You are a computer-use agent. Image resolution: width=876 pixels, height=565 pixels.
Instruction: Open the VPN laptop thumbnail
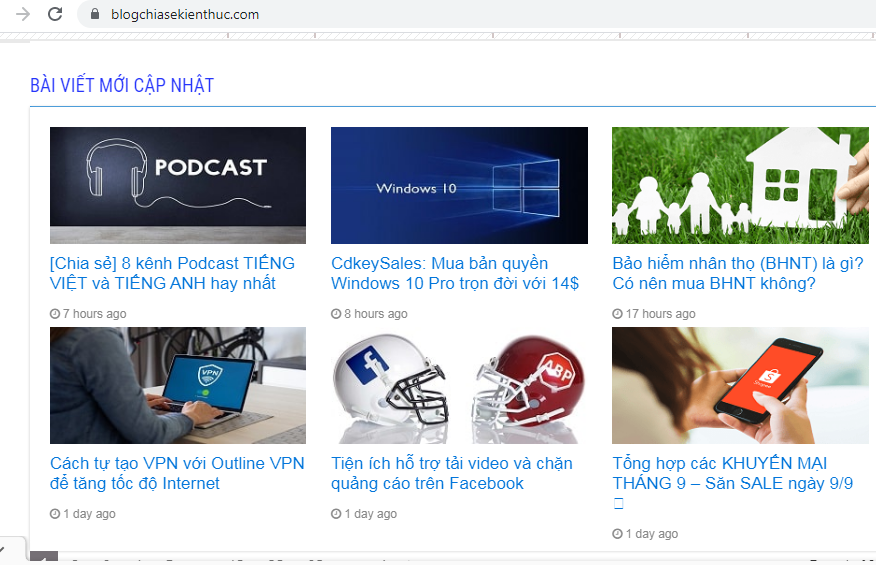[x=178, y=385]
